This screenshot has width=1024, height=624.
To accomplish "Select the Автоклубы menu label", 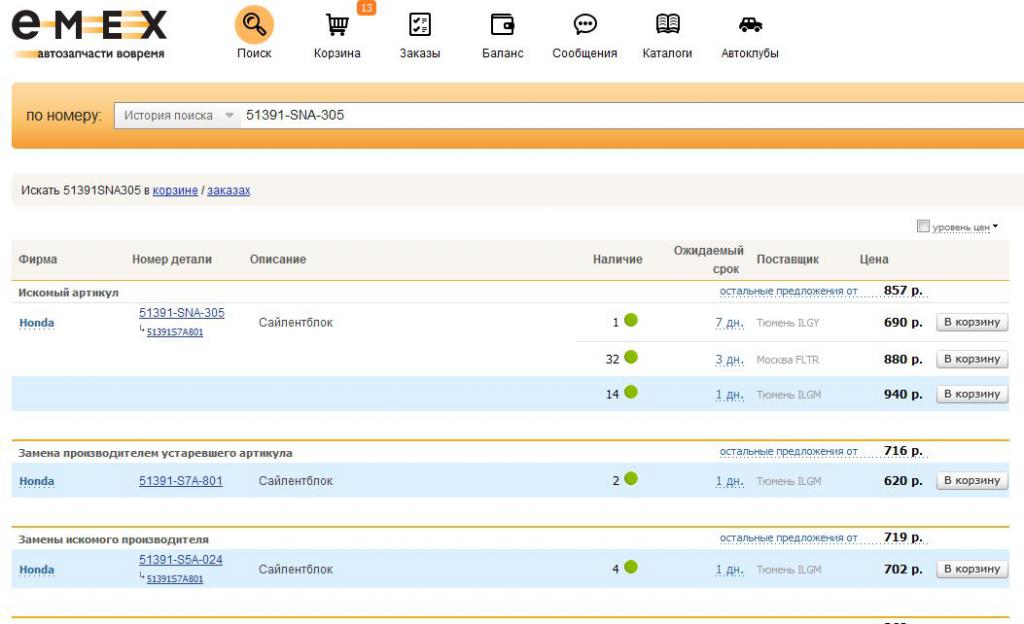I will click(x=750, y=54).
